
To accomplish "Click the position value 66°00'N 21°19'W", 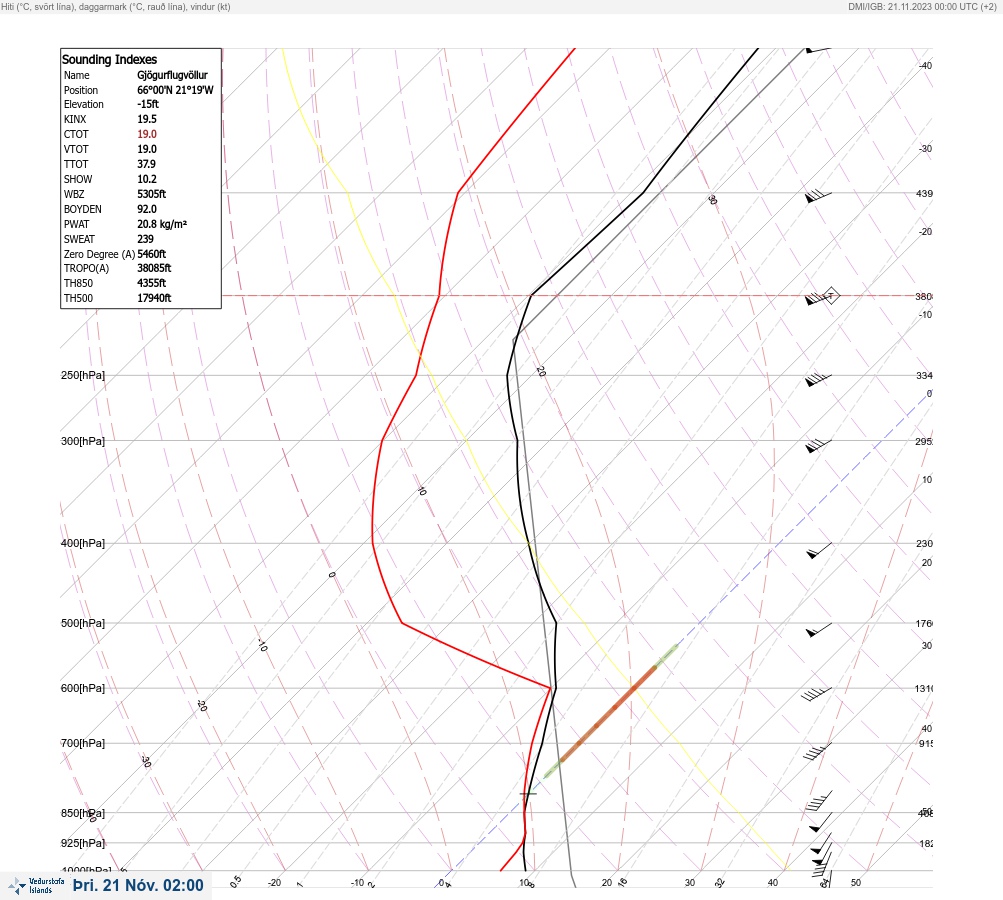I will [x=175, y=90].
